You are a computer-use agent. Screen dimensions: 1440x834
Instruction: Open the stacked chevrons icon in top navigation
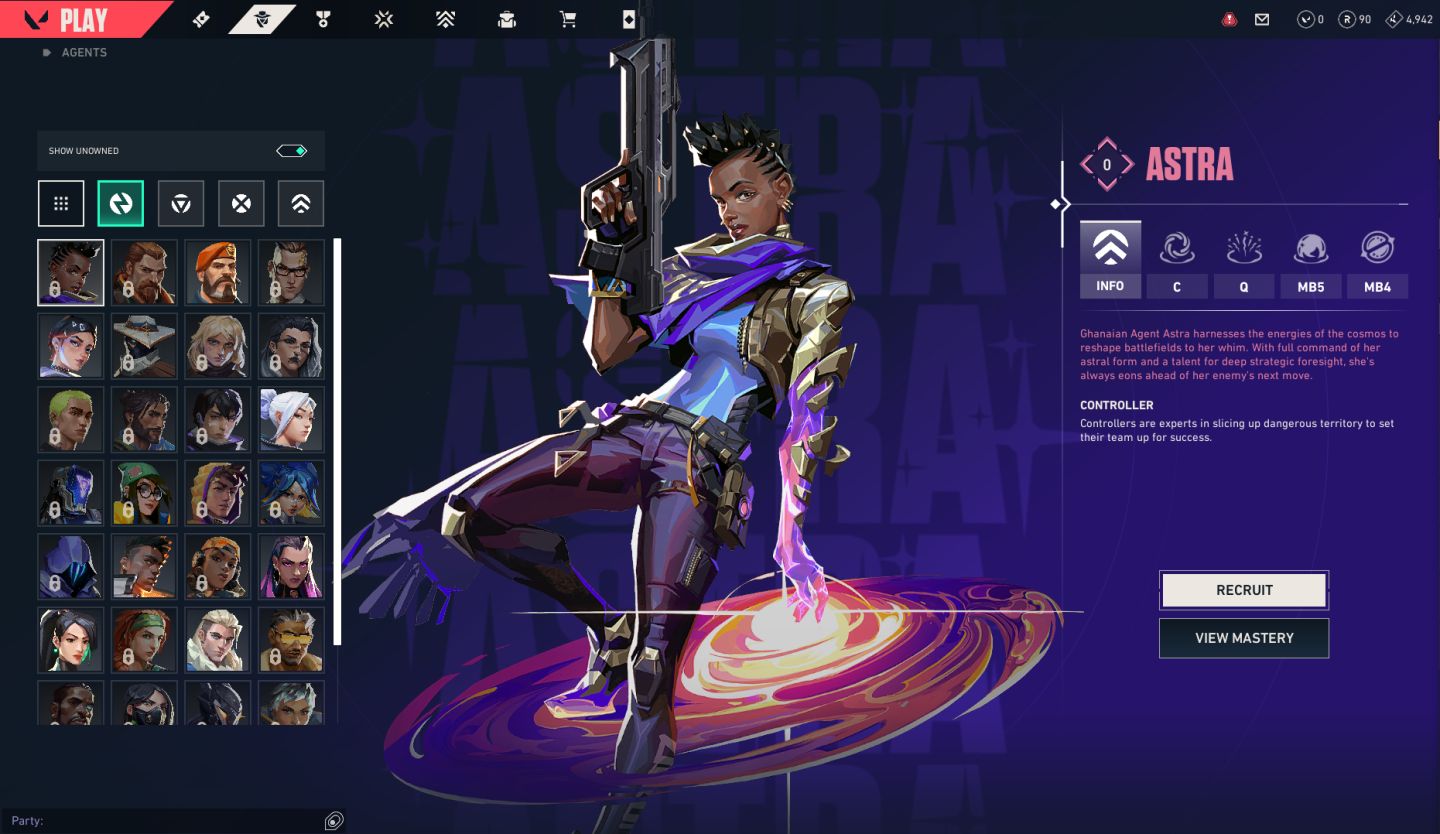(446, 19)
